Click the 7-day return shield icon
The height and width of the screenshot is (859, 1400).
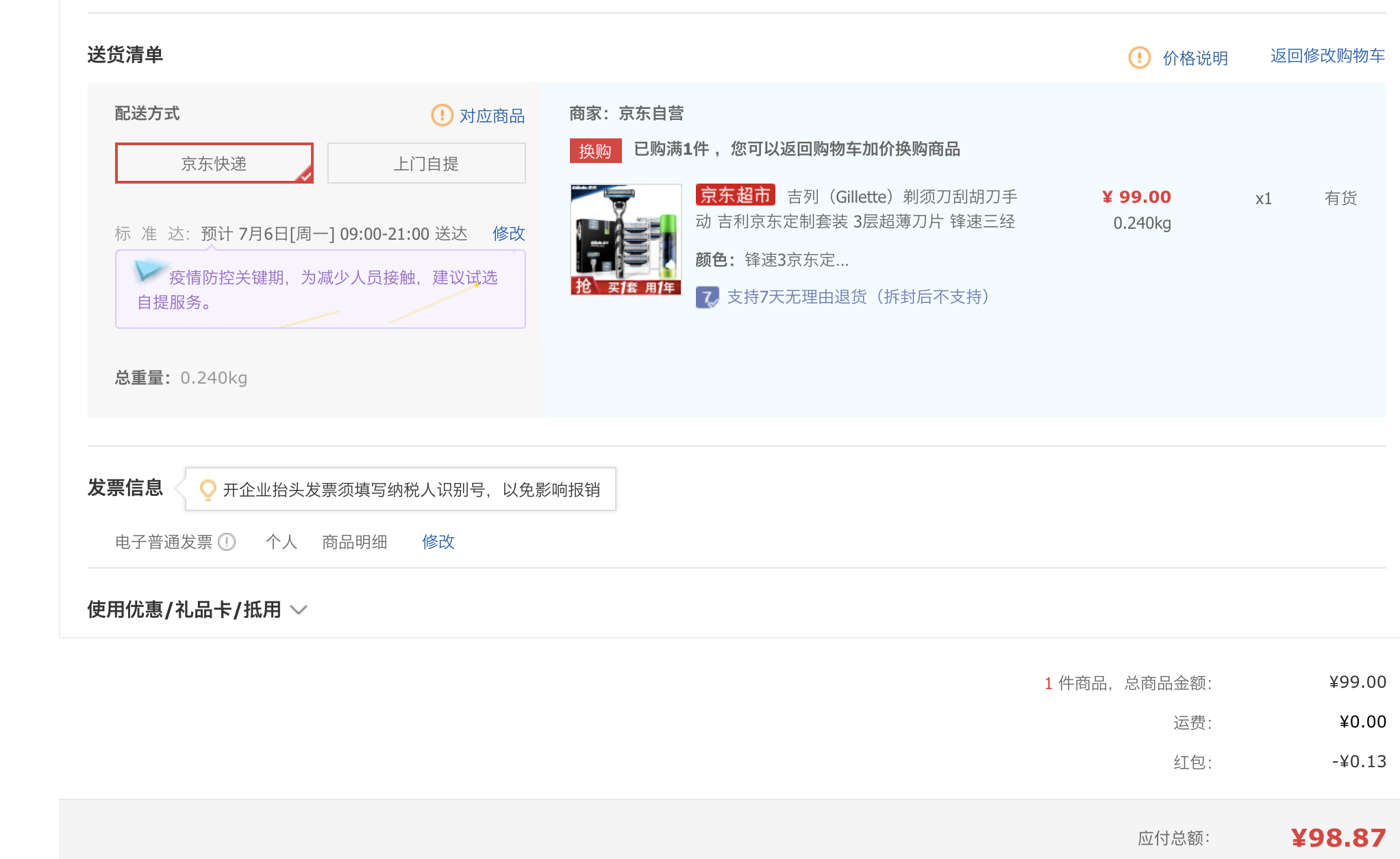click(708, 297)
